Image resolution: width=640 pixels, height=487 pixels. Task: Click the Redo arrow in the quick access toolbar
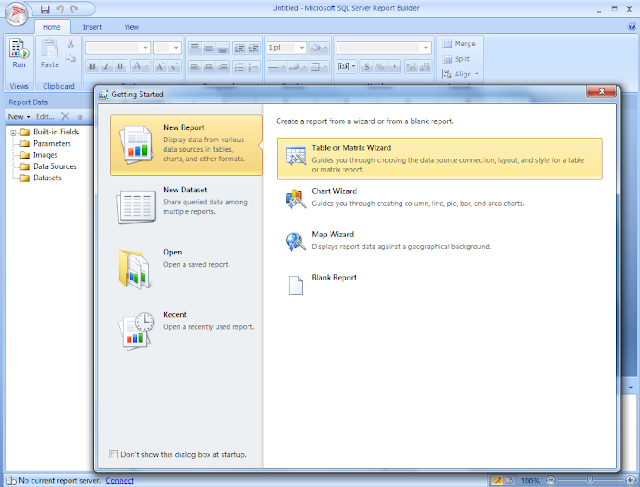(74, 9)
